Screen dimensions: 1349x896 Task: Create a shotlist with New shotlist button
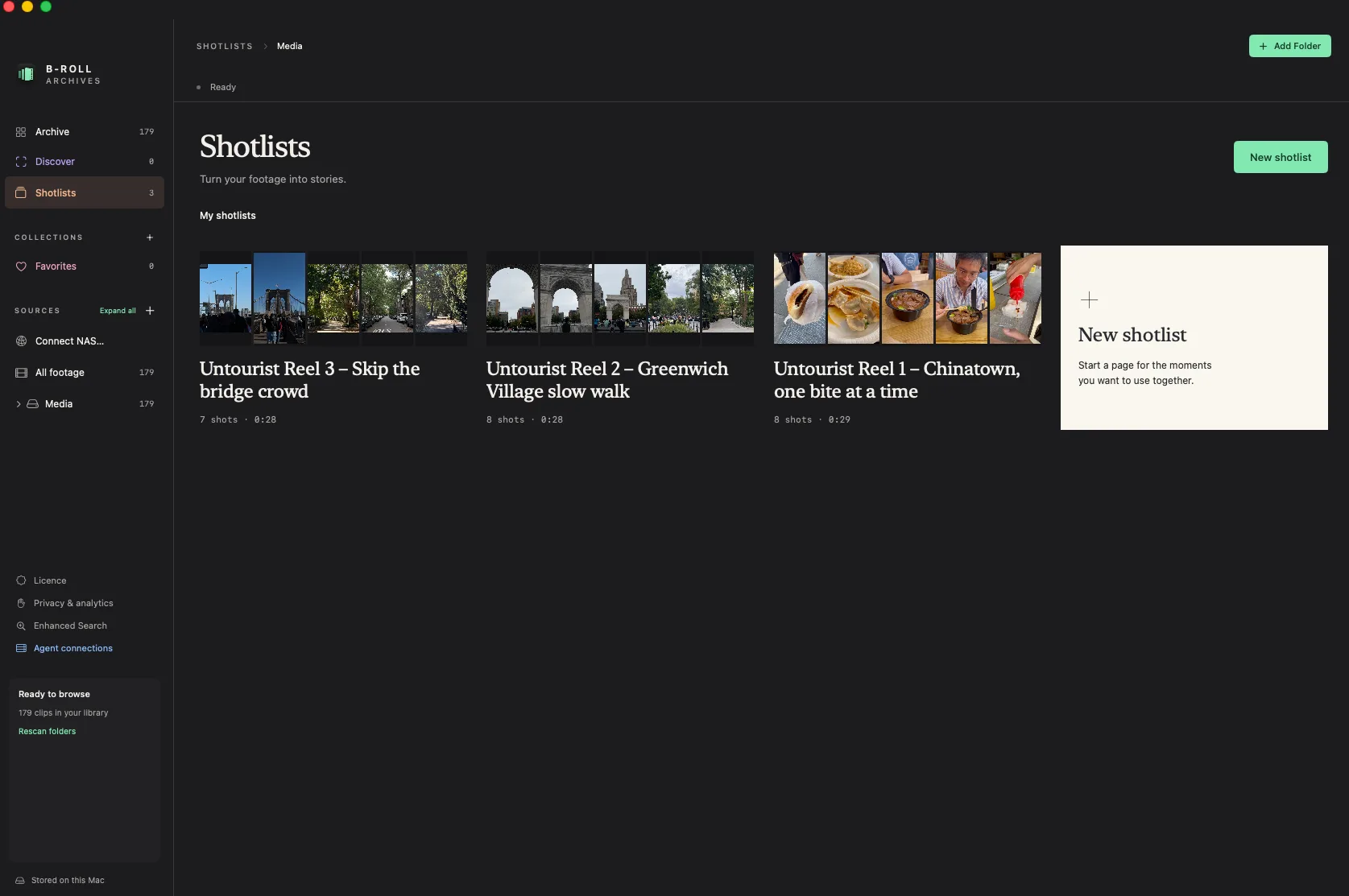point(1281,158)
